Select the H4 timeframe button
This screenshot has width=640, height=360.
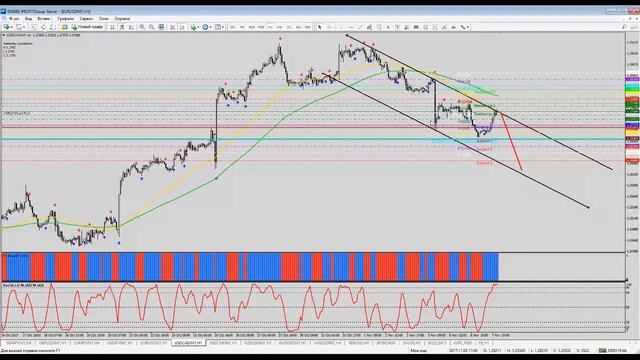(x=280, y=27)
